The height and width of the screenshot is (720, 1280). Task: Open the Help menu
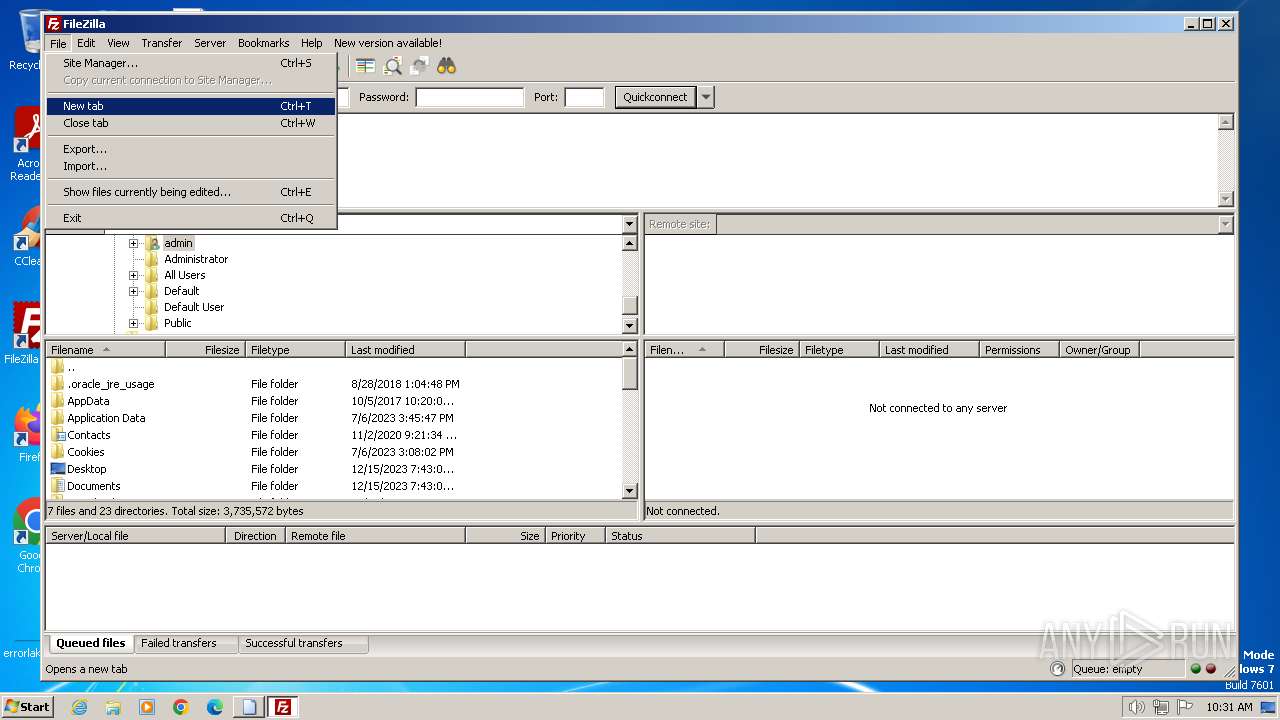(312, 43)
